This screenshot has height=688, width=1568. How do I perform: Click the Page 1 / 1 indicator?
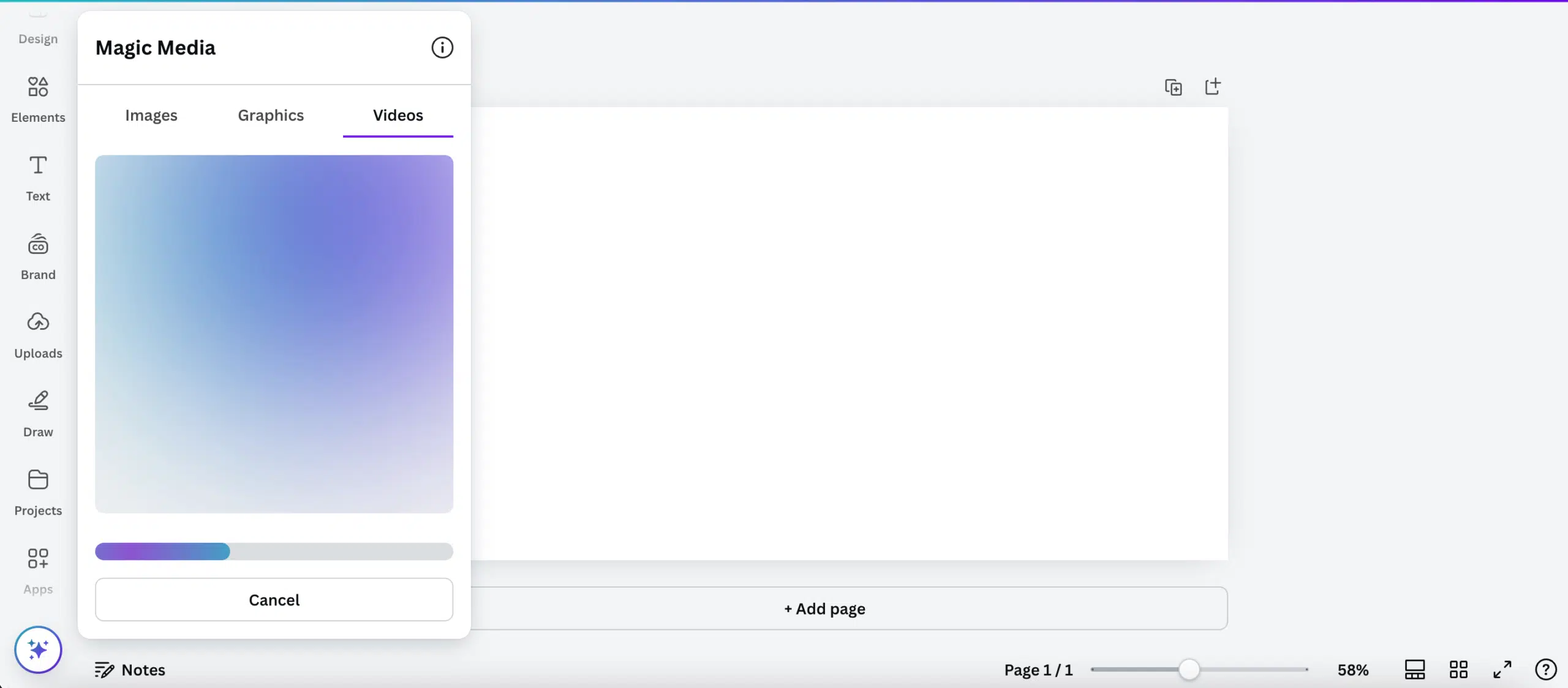(1039, 670)
